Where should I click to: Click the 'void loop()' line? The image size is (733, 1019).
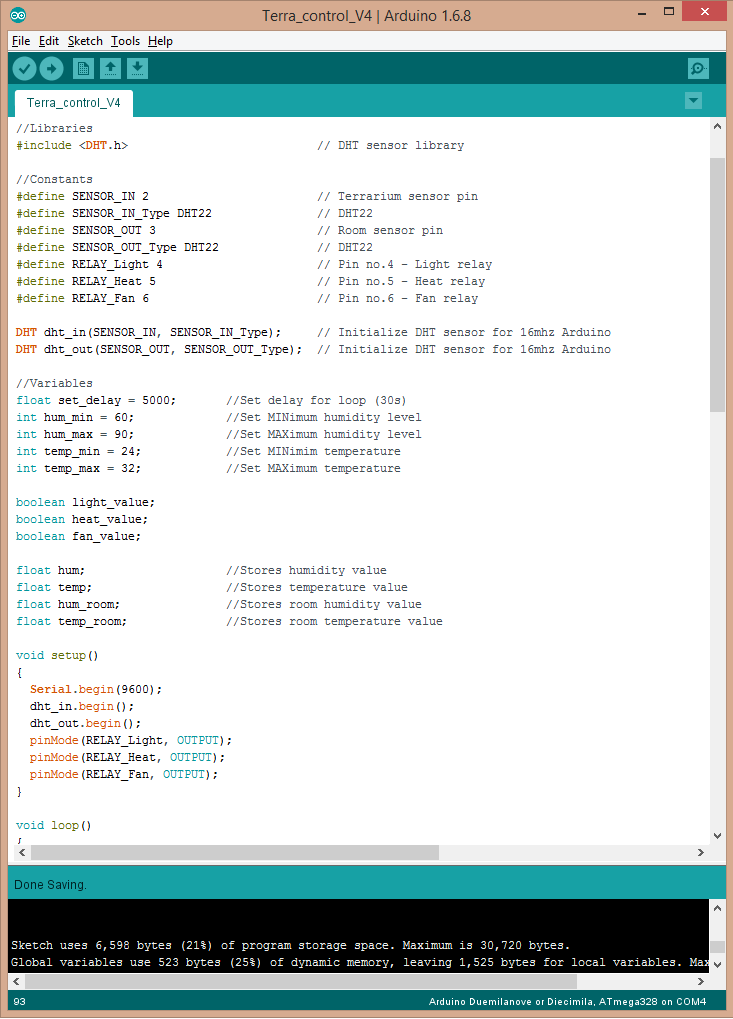coord(54,825)
